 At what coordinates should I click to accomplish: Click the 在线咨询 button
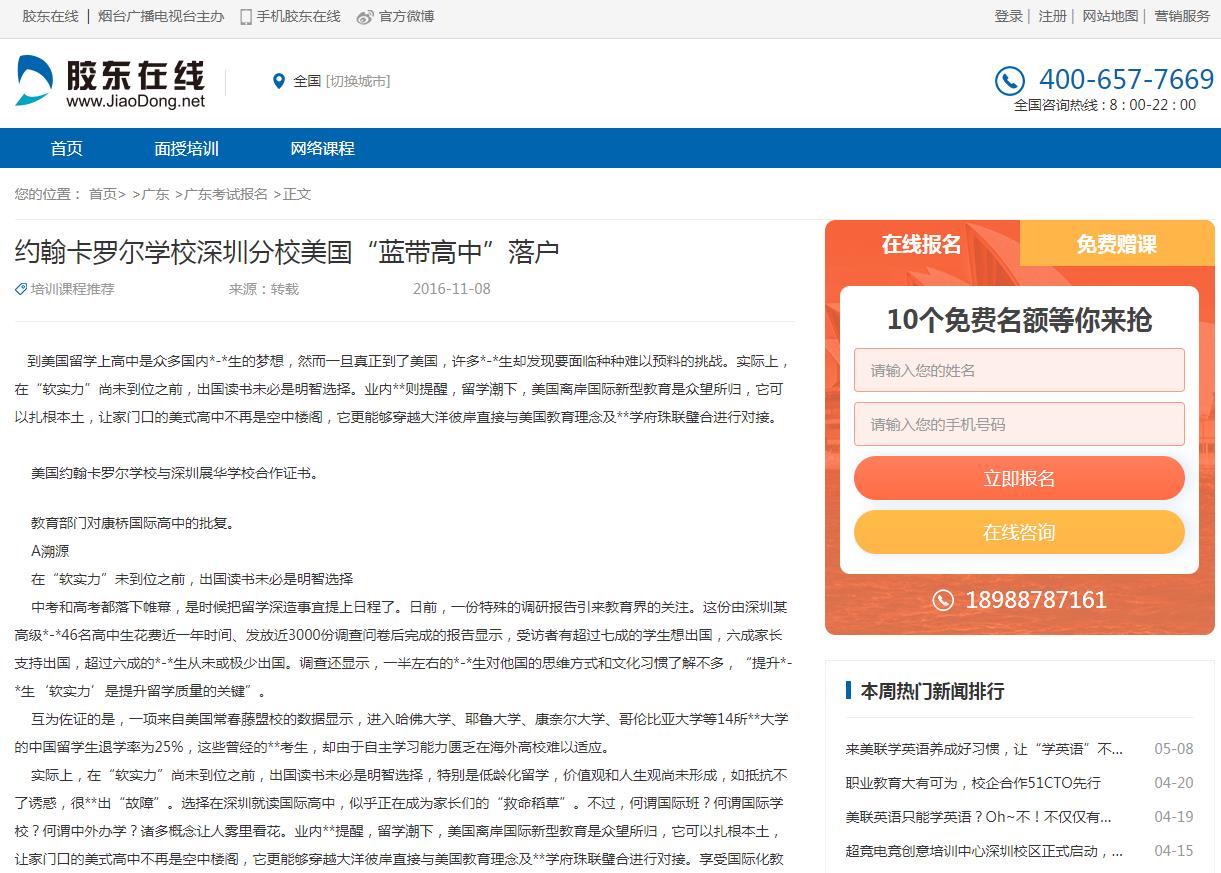tap(1019, 532)
